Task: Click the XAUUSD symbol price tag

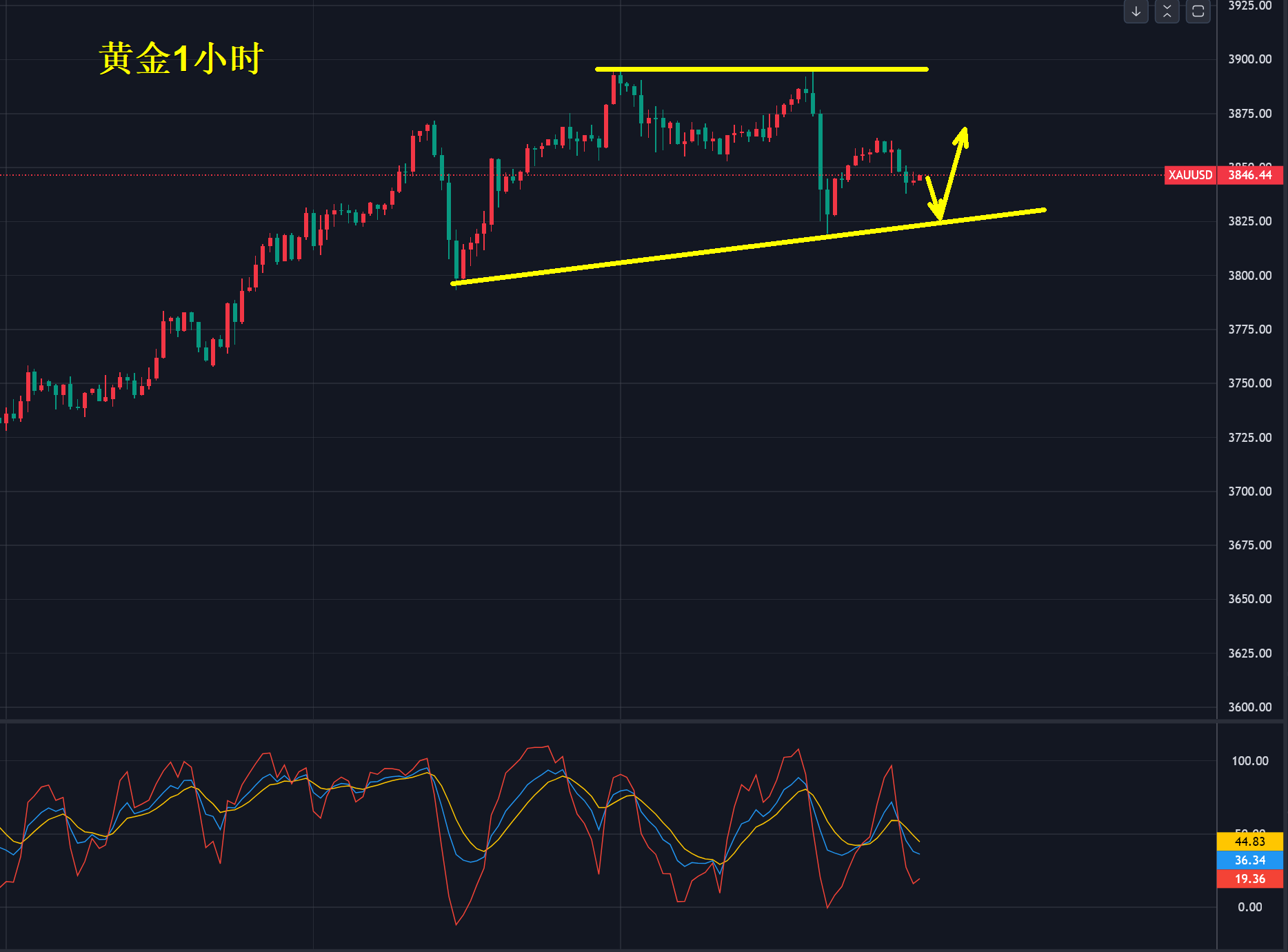Action: 1190,175
